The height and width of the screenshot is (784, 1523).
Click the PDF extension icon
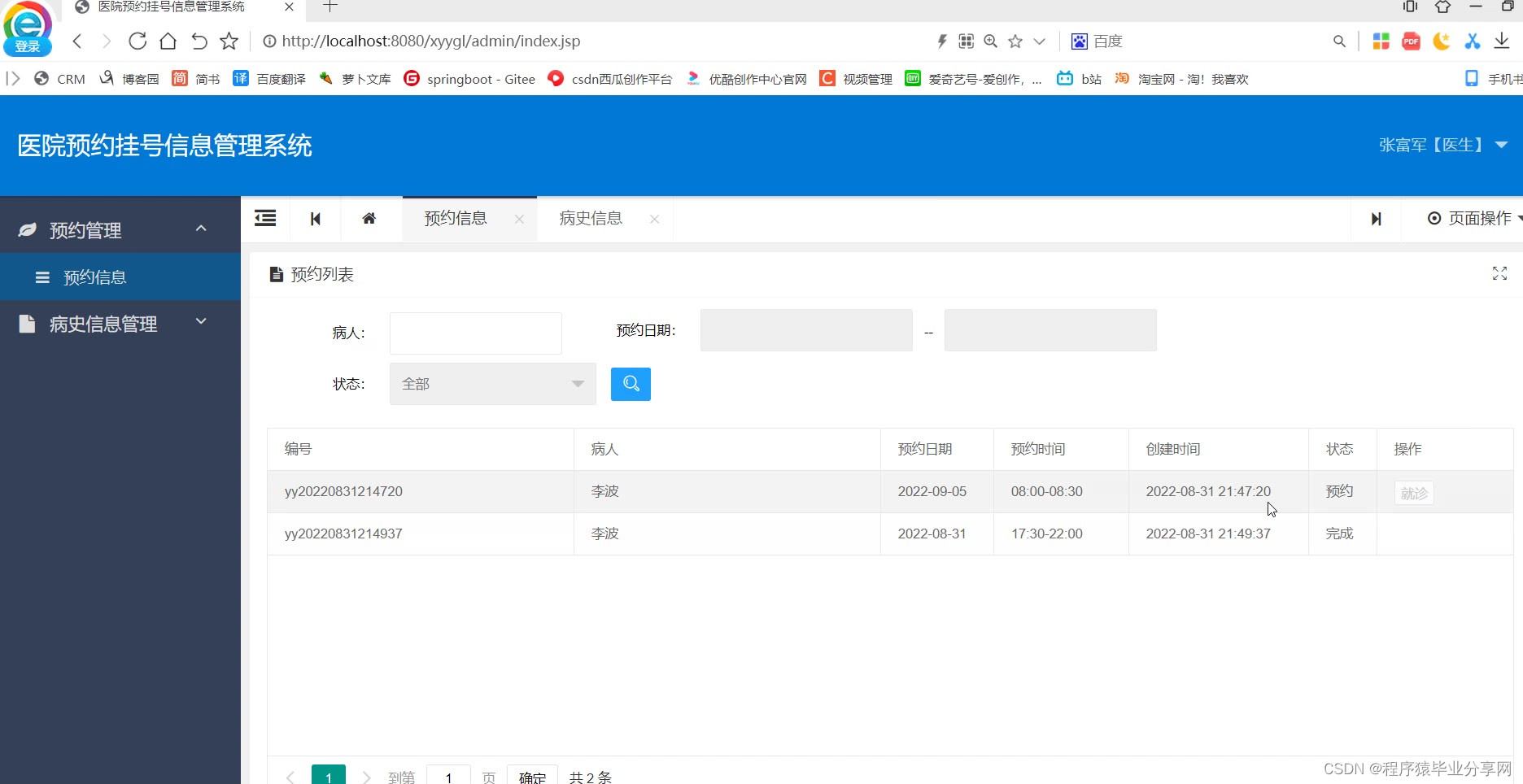coord(1411,41)
